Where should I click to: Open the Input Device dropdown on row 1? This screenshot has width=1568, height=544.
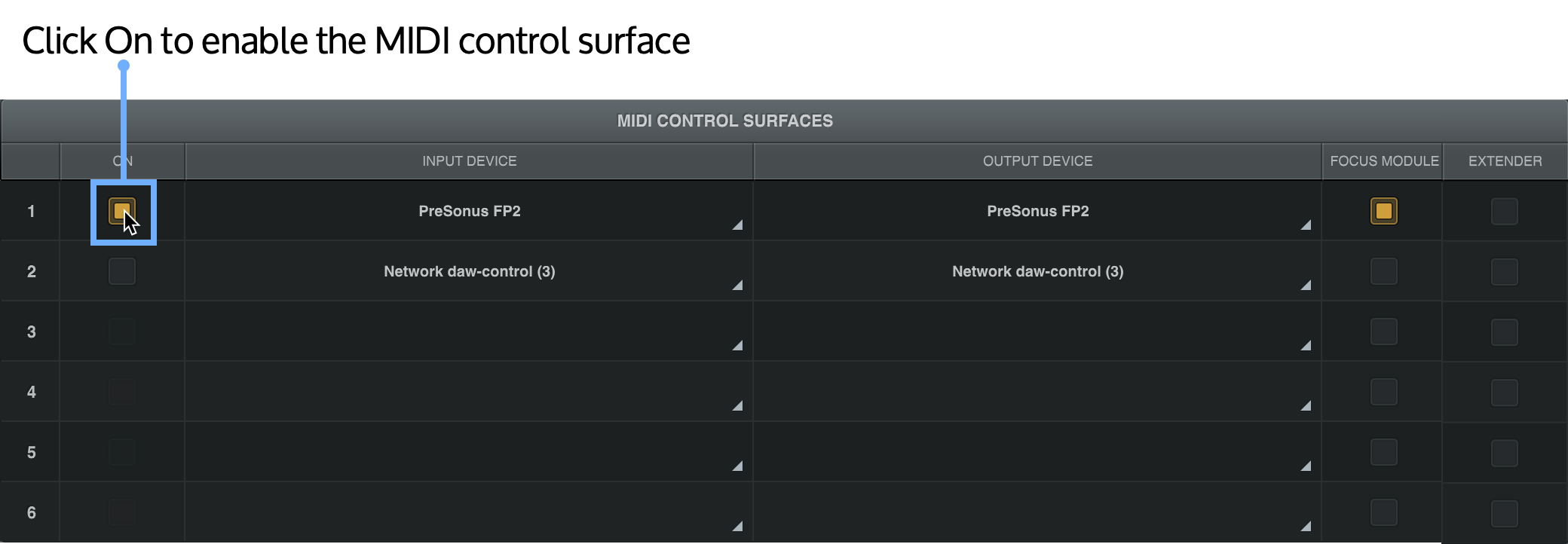[x=737, y=224]
